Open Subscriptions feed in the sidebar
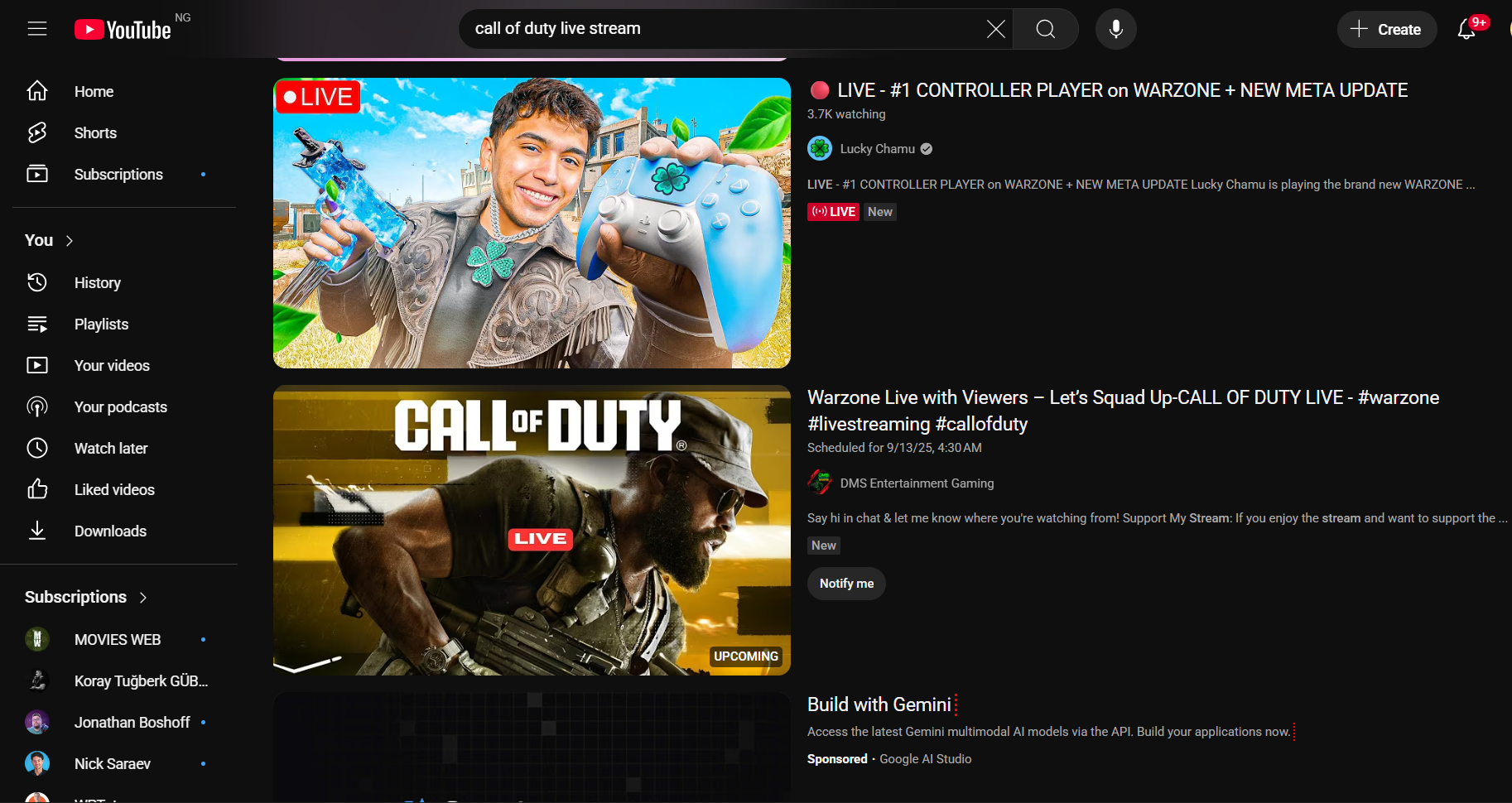The height and width of the screenshot is (803, 1512). (124, 174)
